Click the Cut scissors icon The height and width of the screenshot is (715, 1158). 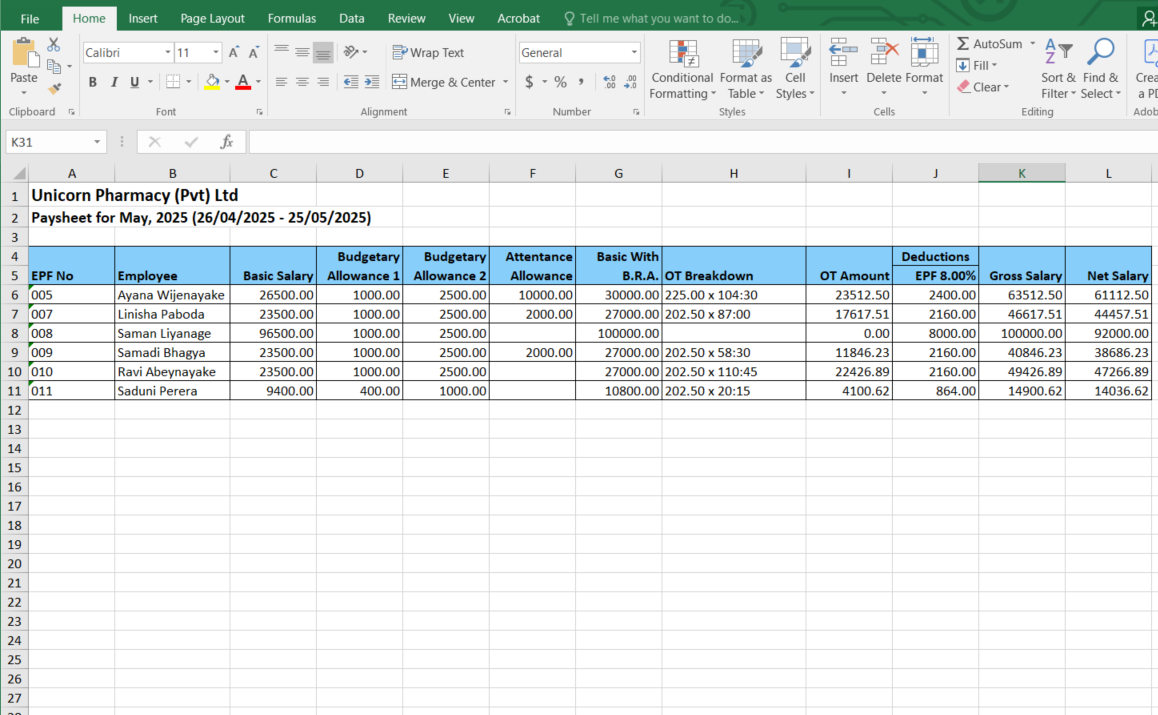tap(53, 45)
